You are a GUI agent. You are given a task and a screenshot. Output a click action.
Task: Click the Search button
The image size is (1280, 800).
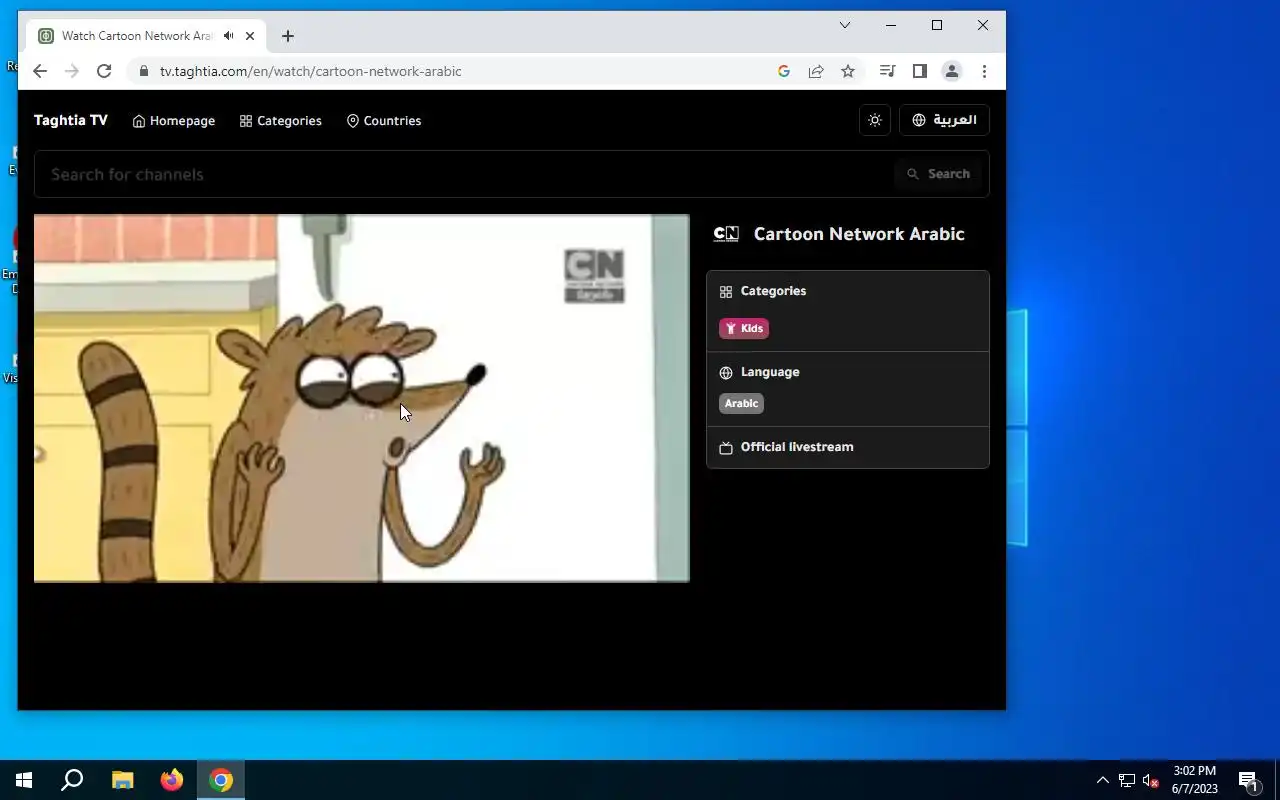coord(939,174)
